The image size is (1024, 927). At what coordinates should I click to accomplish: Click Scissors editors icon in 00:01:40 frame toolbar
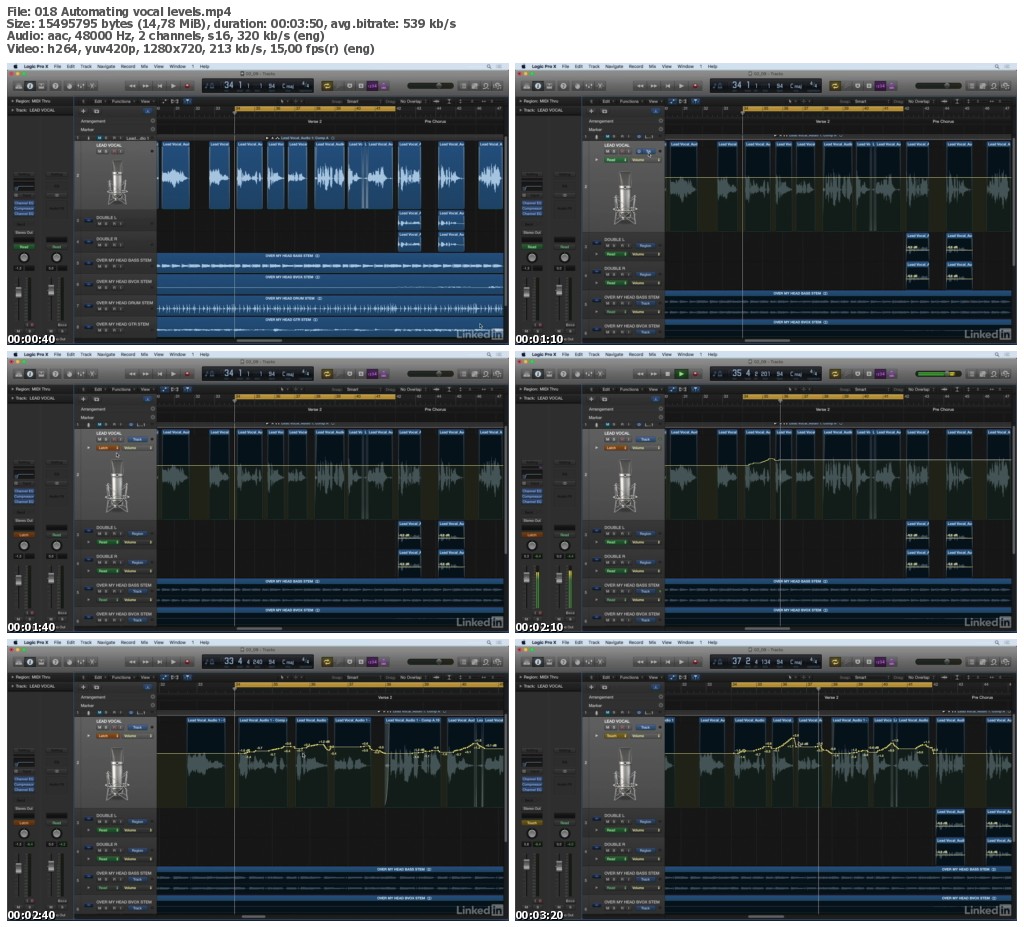(92, 374)
